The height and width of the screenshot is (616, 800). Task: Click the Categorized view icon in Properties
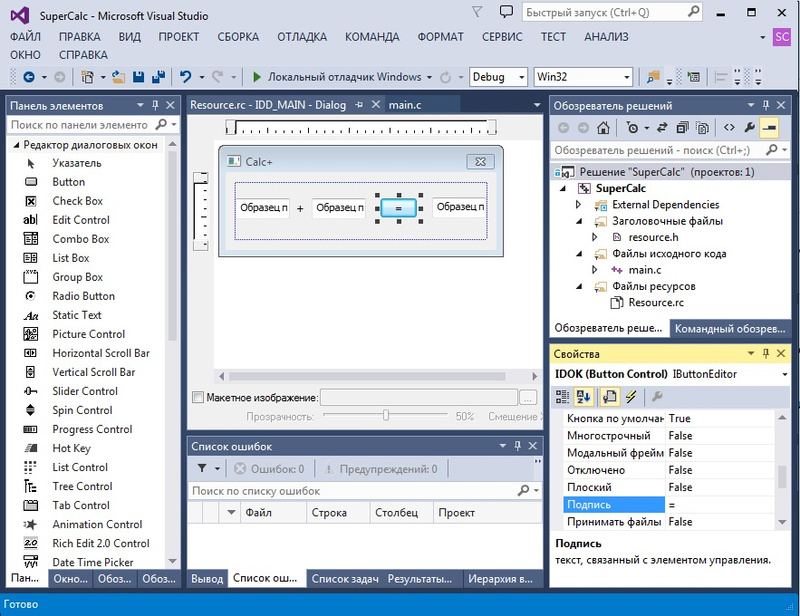563,396
